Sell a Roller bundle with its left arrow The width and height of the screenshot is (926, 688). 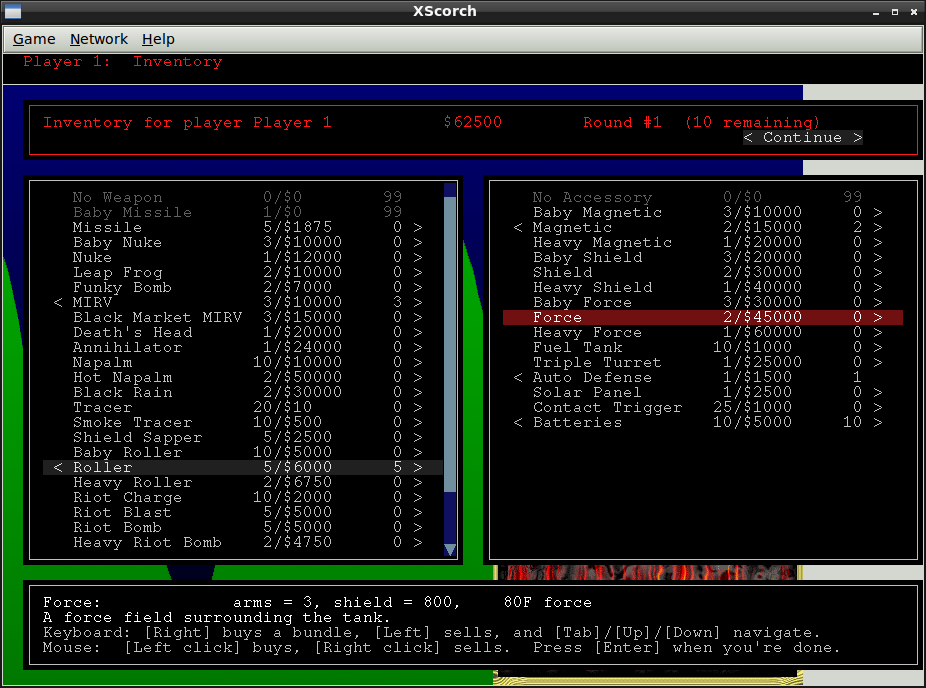click(x=58, y=467)
